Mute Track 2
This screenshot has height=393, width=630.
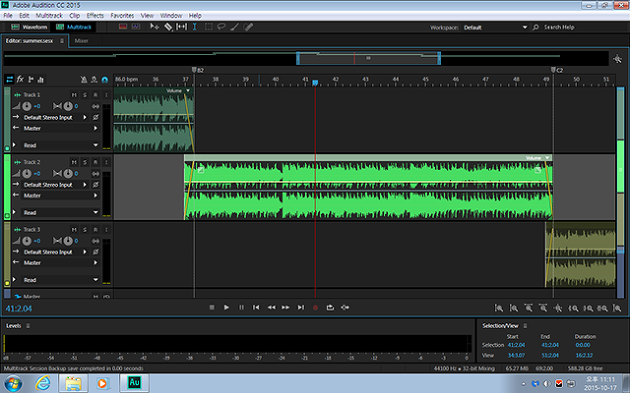click(x=74, y=162)
